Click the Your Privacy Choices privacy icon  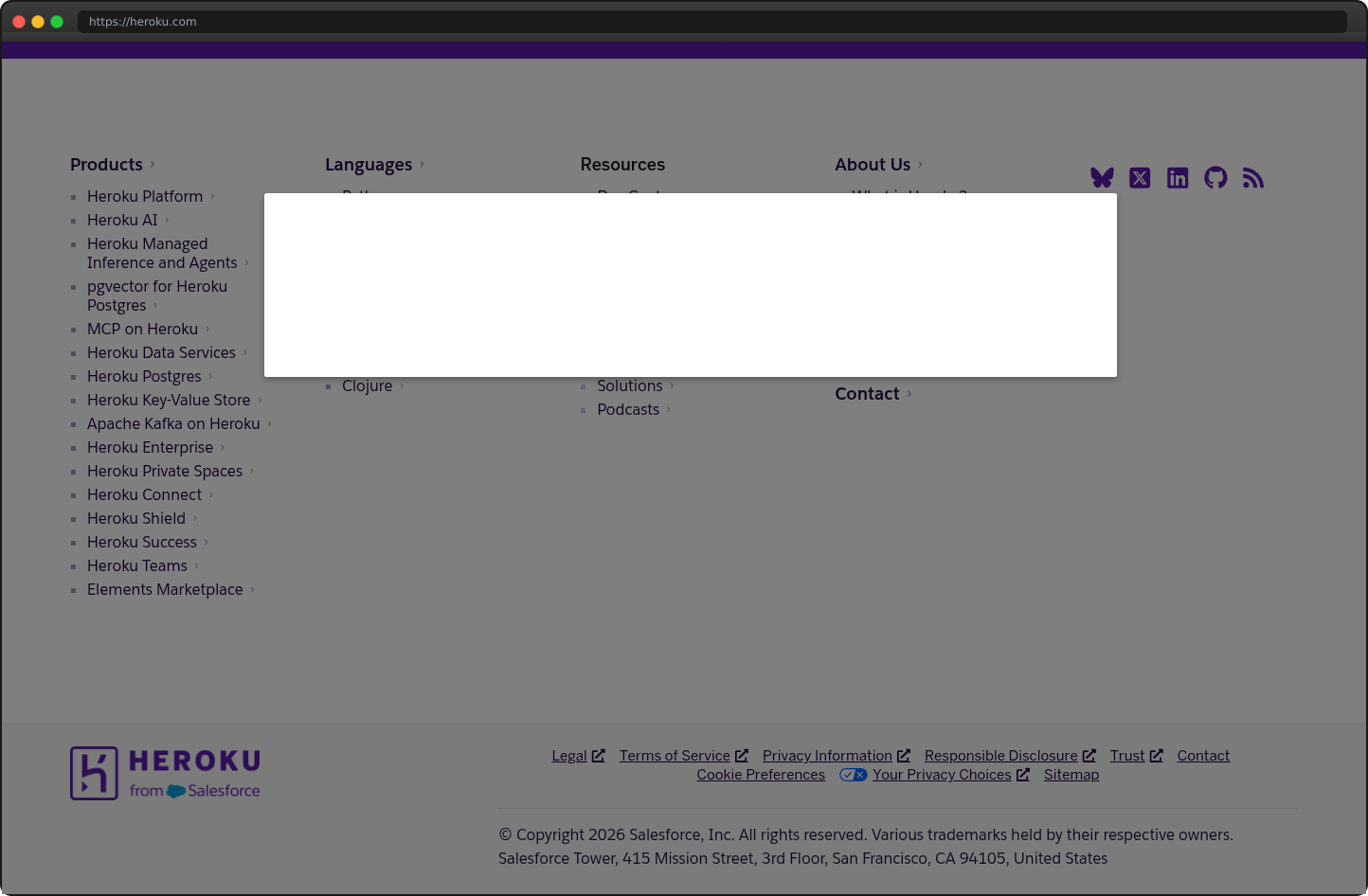[x=853, y=775]
